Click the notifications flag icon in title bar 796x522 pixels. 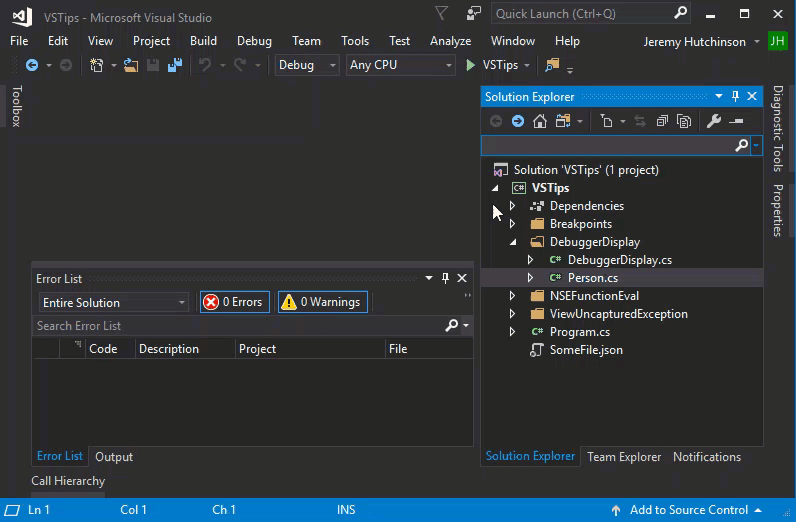tap(441, 14)
